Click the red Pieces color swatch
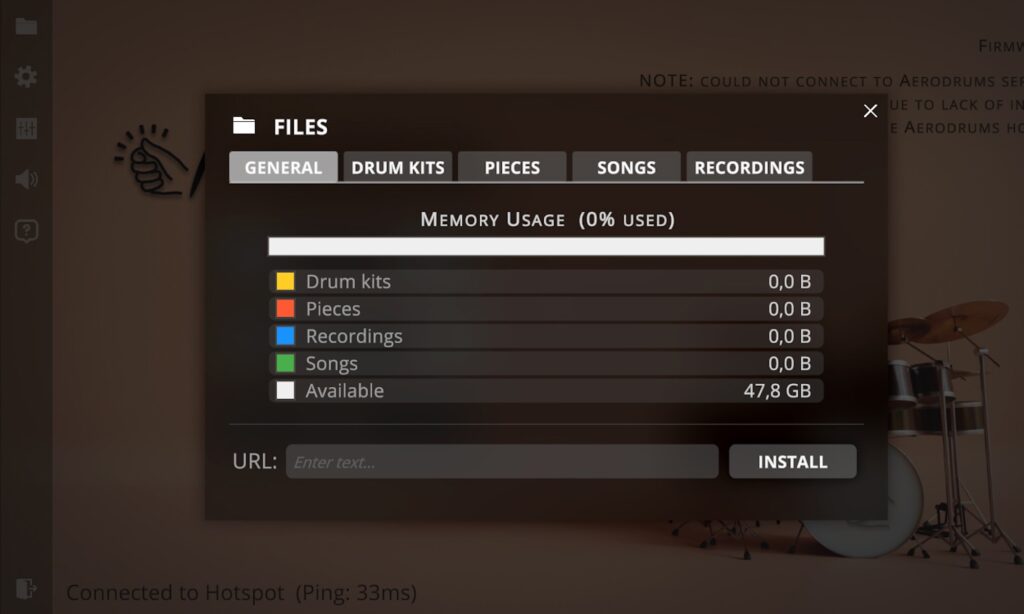 [x=286, y=309]
